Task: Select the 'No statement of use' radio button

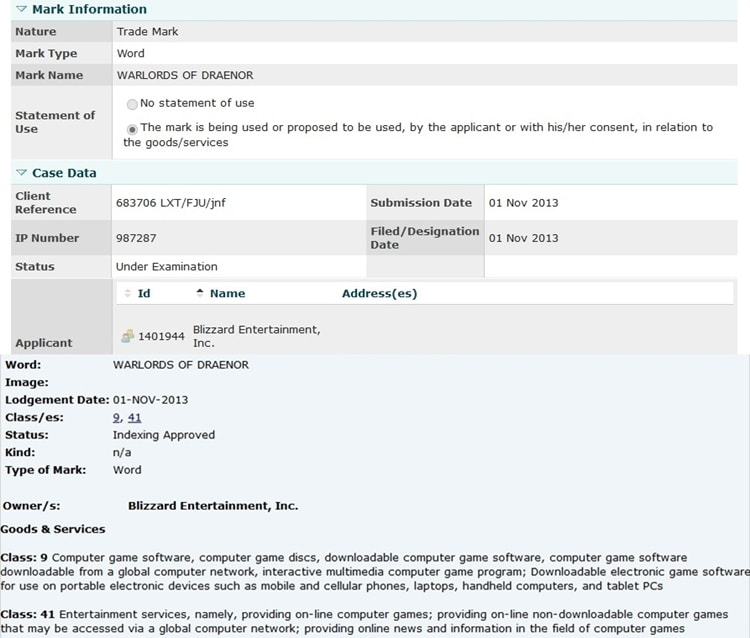Action: coord(132,104)
